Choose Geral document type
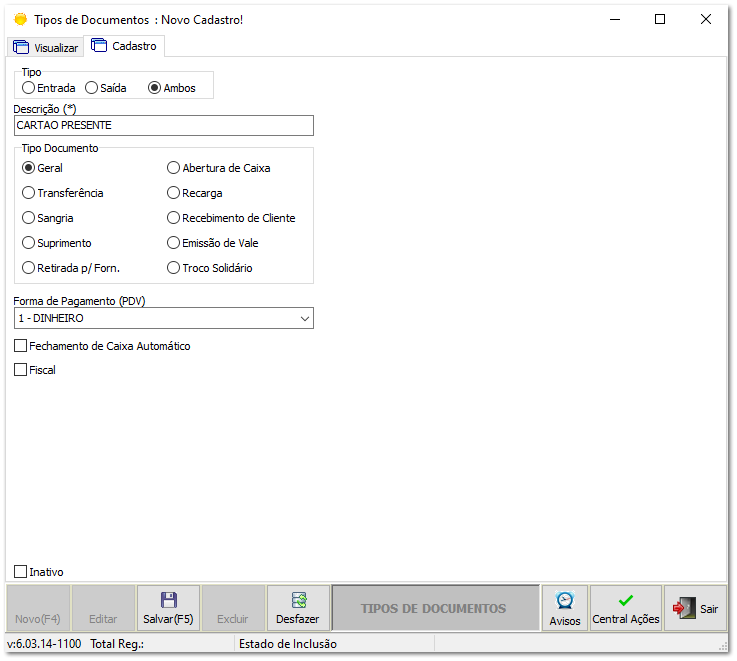The height and width of the screenshot is (661, 737). click(x=28, y=167)
